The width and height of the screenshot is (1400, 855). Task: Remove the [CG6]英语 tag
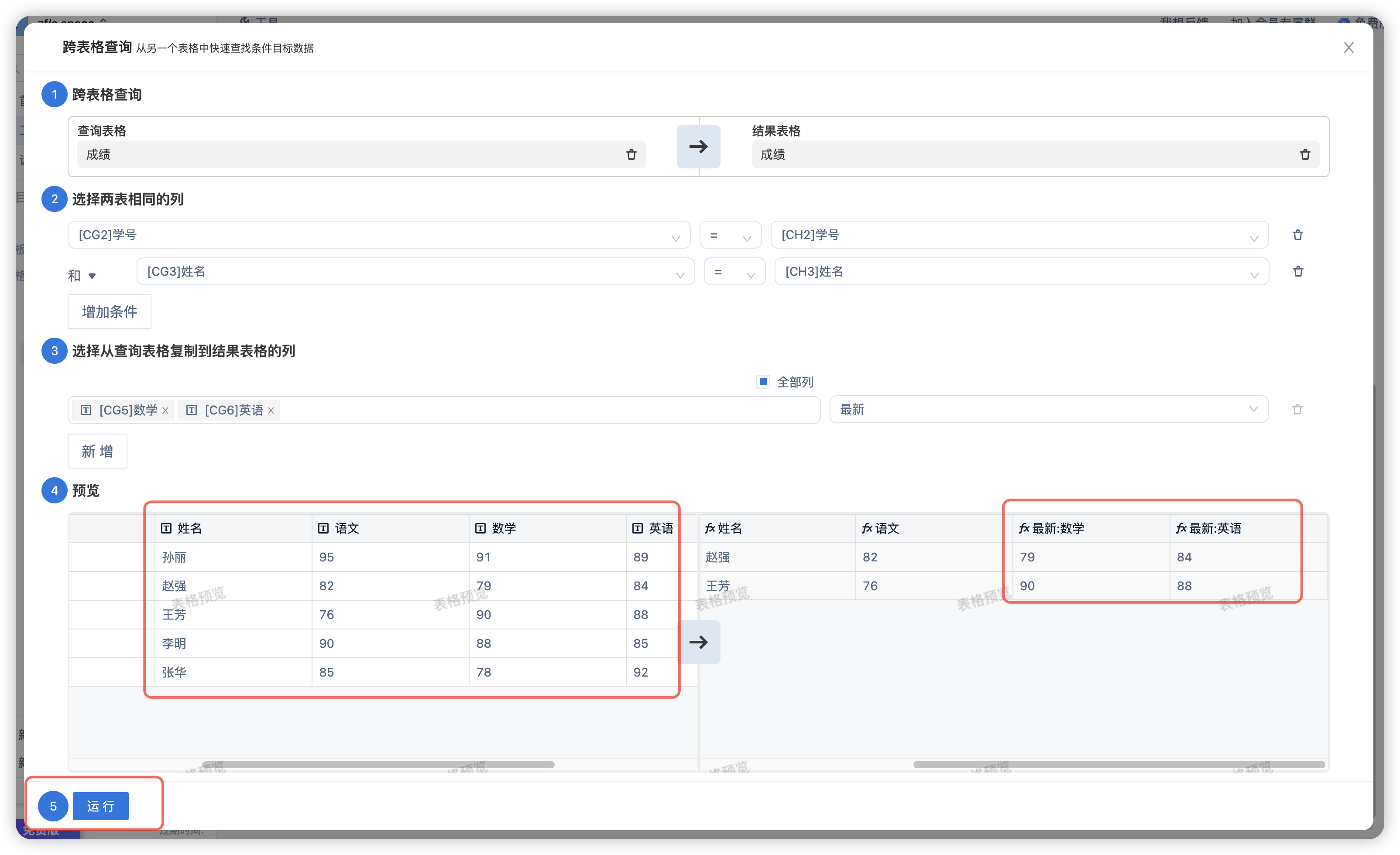coord(271,410)
